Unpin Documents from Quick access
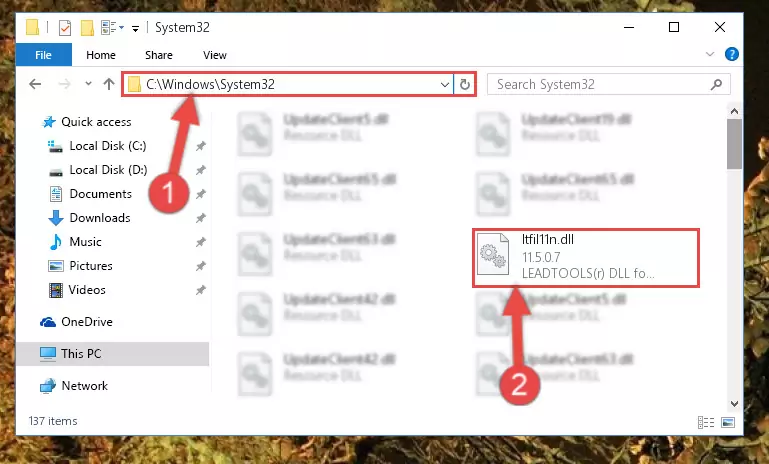The height and width of the screenshot is (464, 769). (x=201, y=194)
